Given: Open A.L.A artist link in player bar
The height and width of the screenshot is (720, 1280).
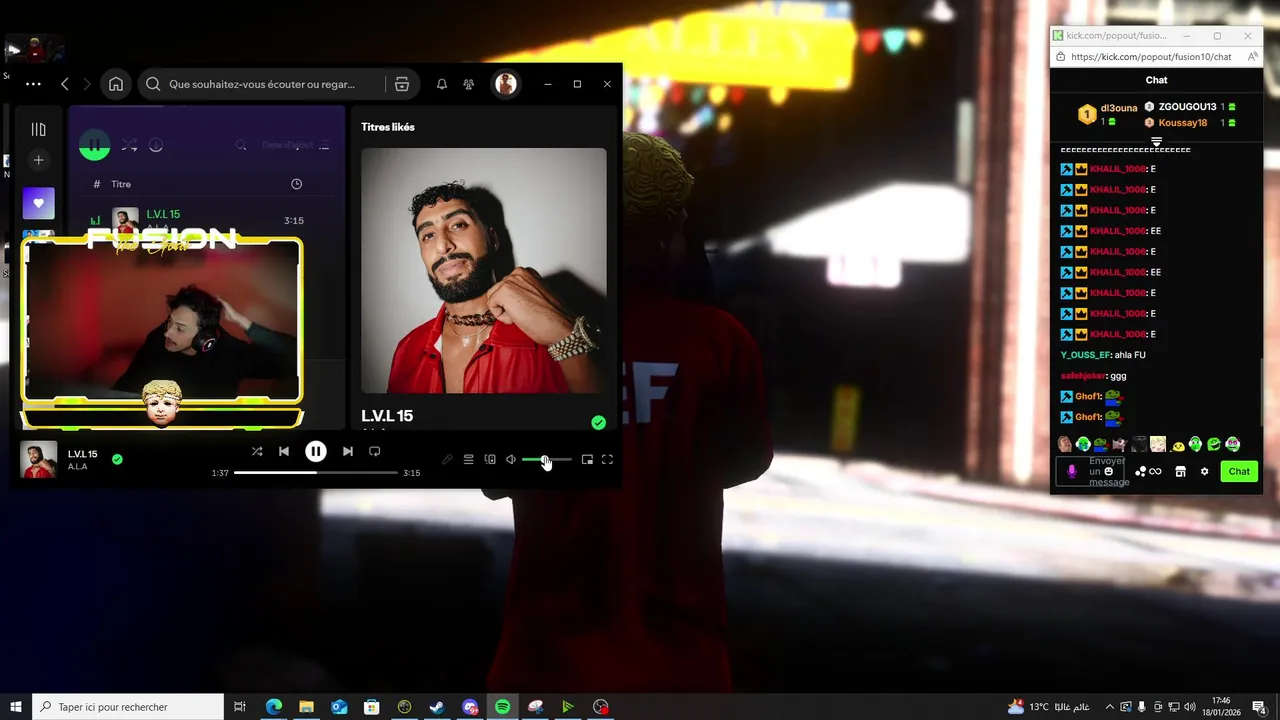Looking at the screenshot, I should click(77, 467).
